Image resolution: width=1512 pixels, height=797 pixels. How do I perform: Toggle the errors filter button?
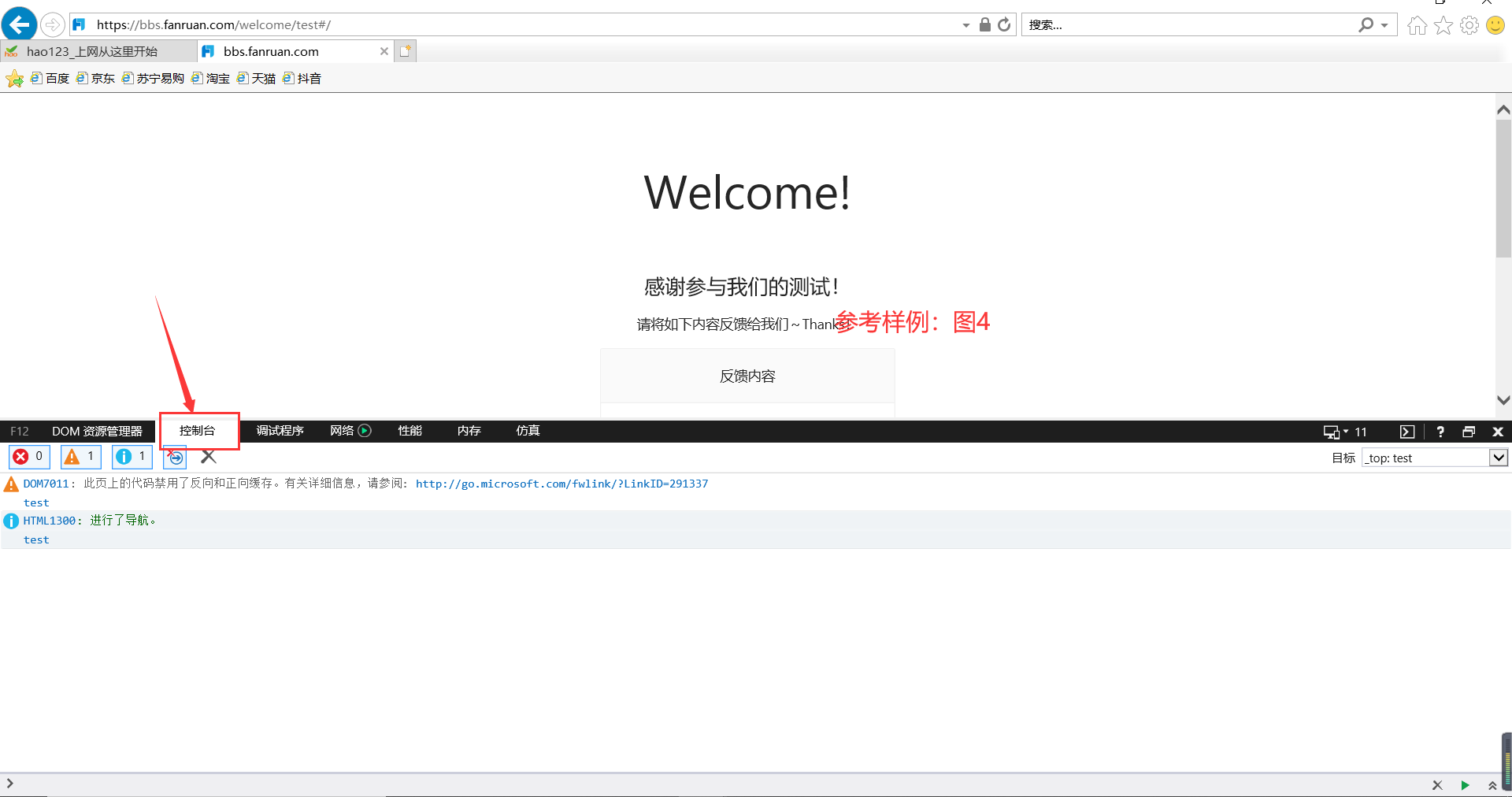pyautogui.click(x=29, y=457)
